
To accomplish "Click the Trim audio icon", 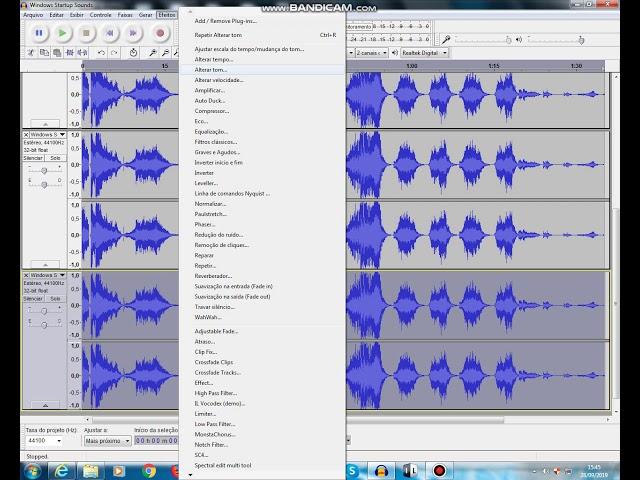I will pos(70,53).
